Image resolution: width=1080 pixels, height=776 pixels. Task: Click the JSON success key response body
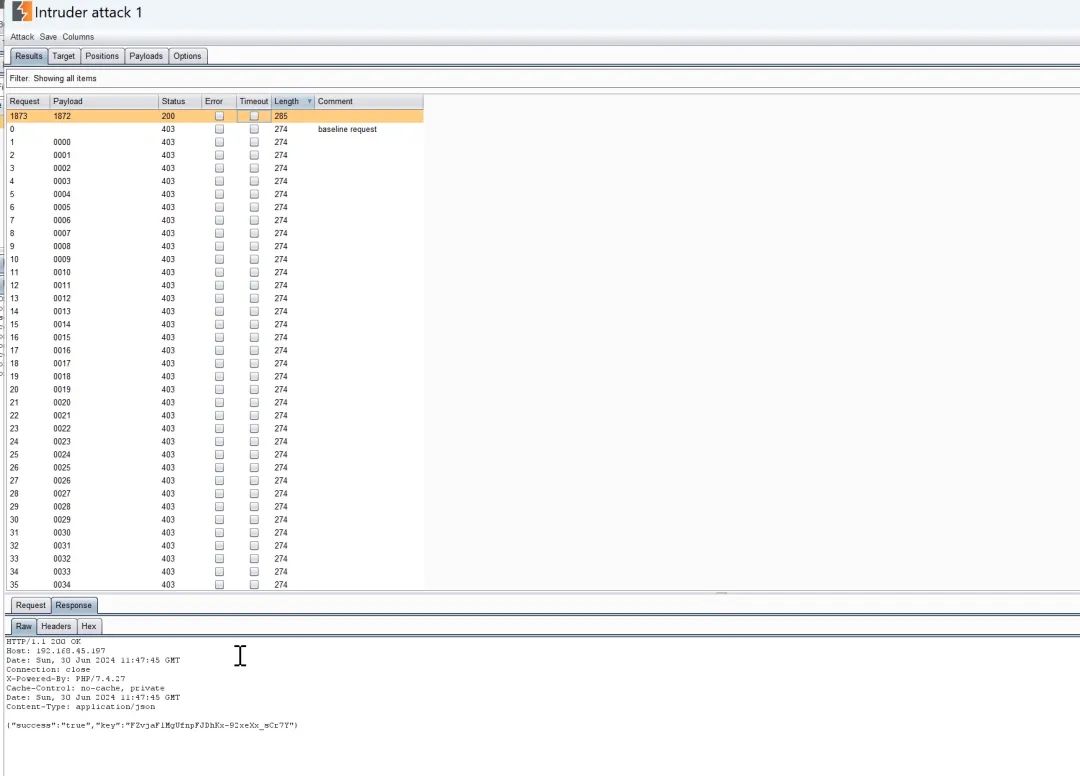[x=152, y=725]
